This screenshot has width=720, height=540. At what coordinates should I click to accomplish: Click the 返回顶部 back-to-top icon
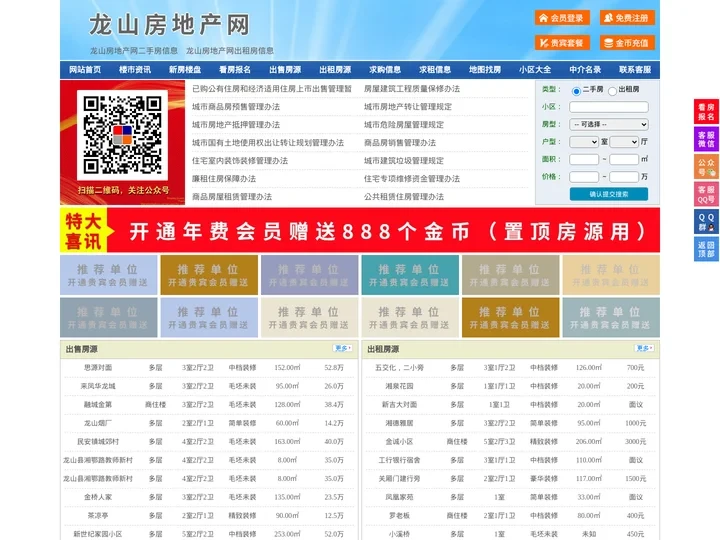pos(706,249)
